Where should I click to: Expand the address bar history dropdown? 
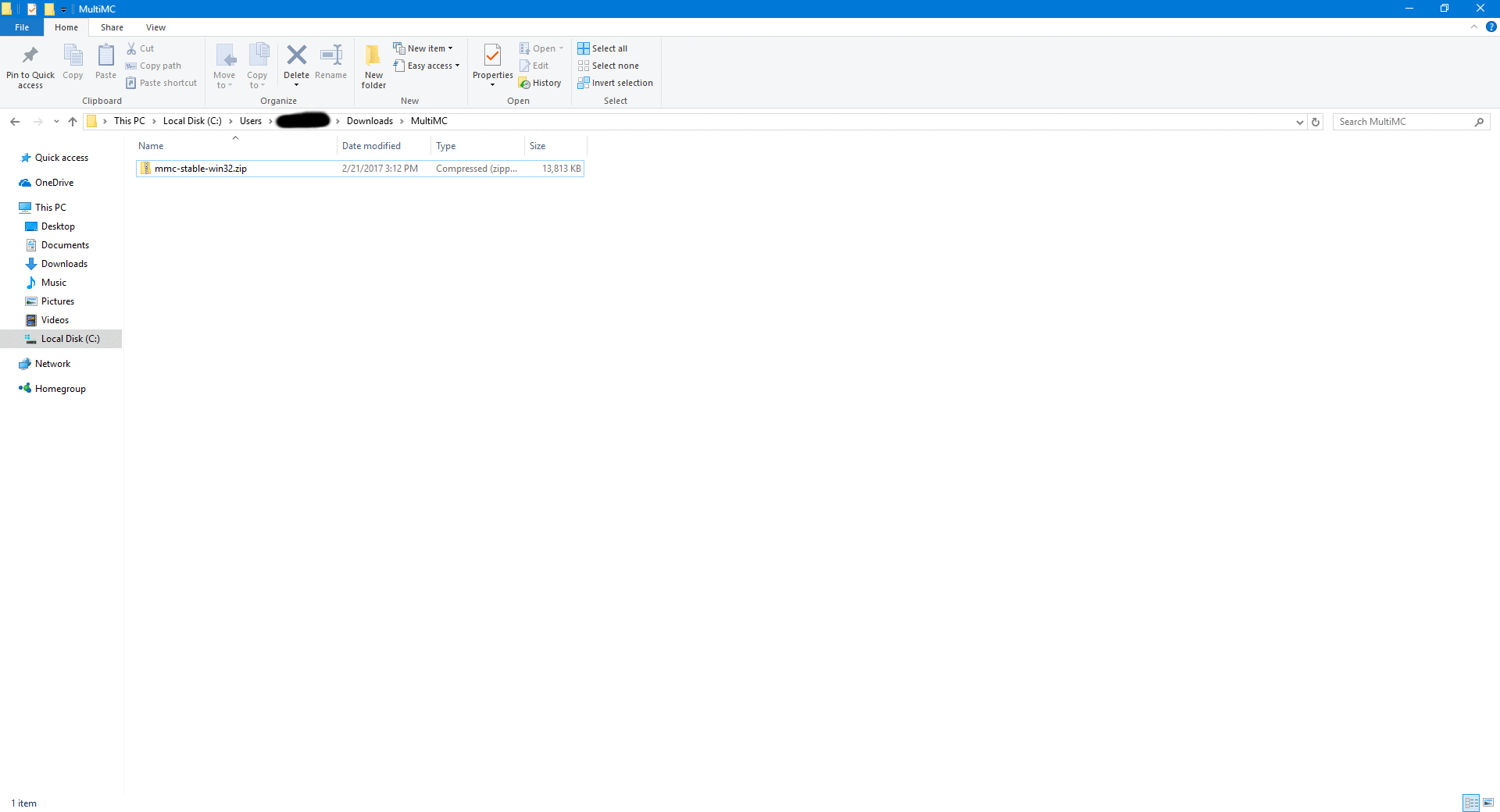click(1299, 122)
